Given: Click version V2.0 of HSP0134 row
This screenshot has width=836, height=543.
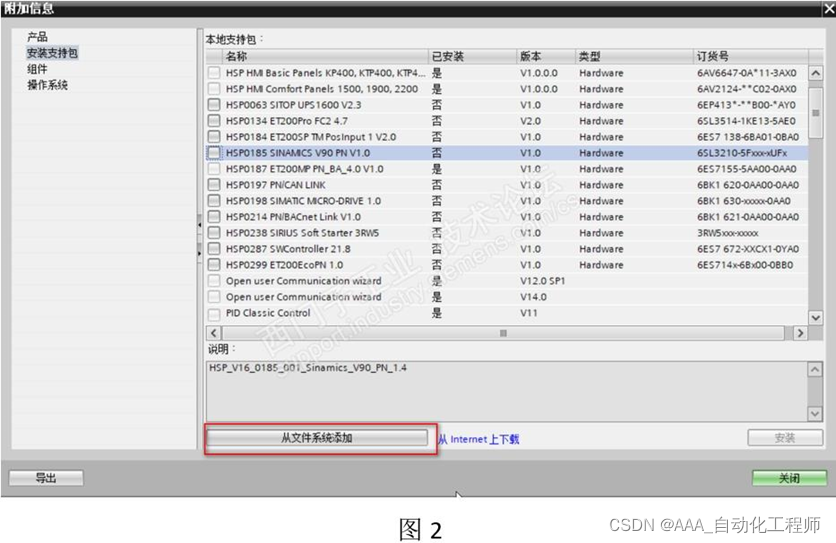Looking at the screenshot, I should coord(530,121).
